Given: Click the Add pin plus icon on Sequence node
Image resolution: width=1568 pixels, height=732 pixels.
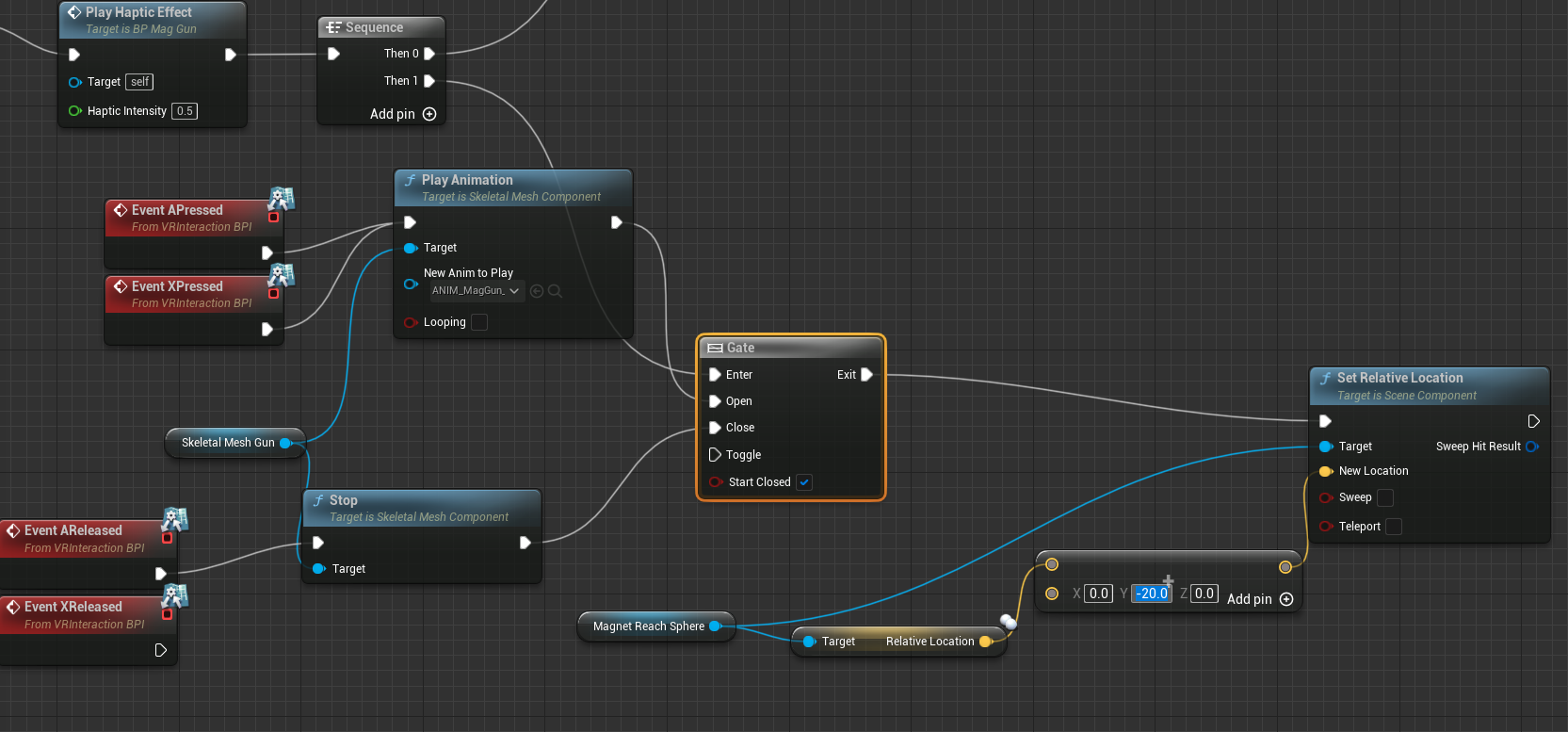Looking at the screenshot, I should pyautogui.click(x=429, y=114).
